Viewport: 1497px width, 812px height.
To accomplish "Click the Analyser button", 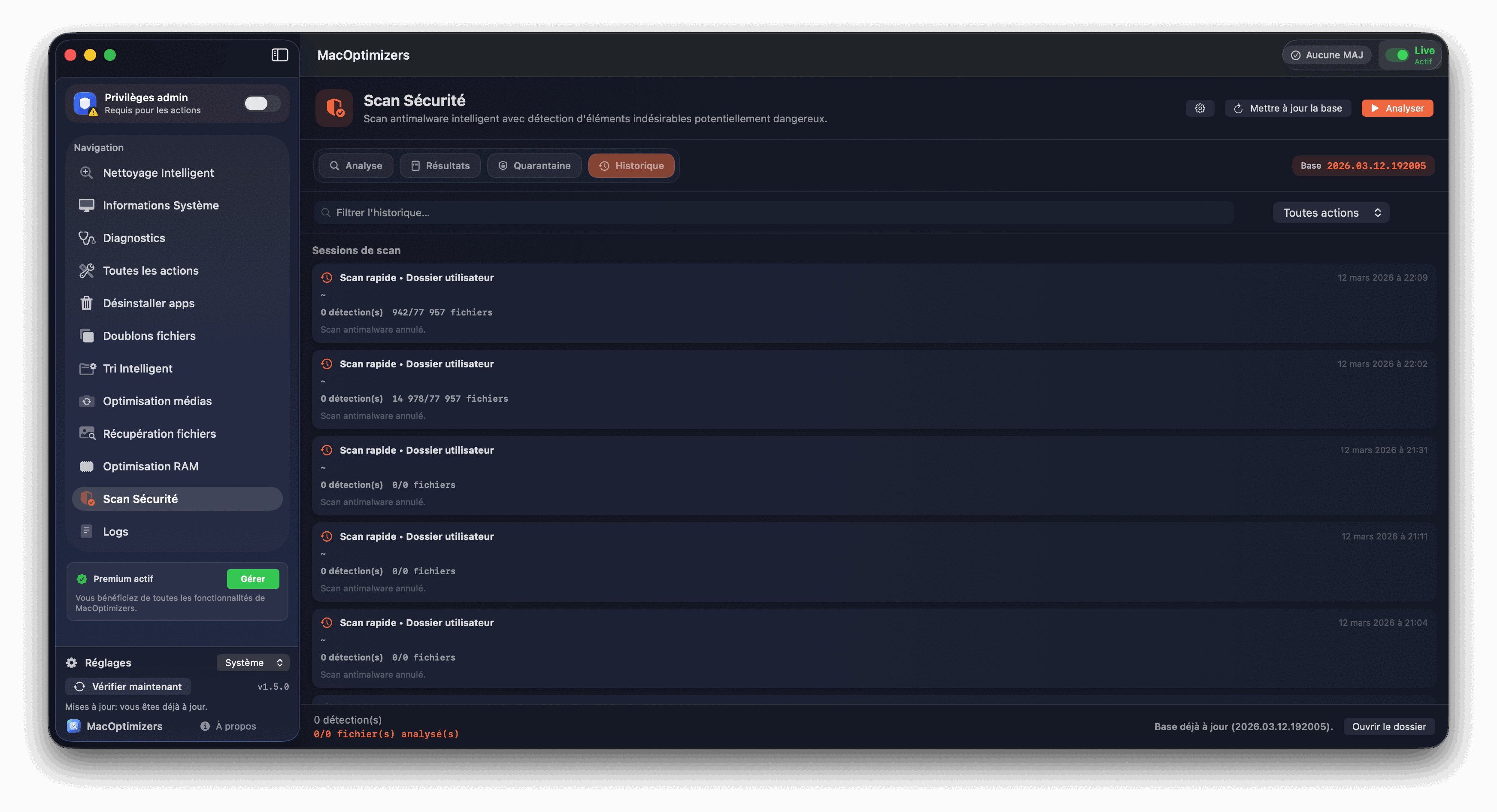I will tap(1397, 108).
